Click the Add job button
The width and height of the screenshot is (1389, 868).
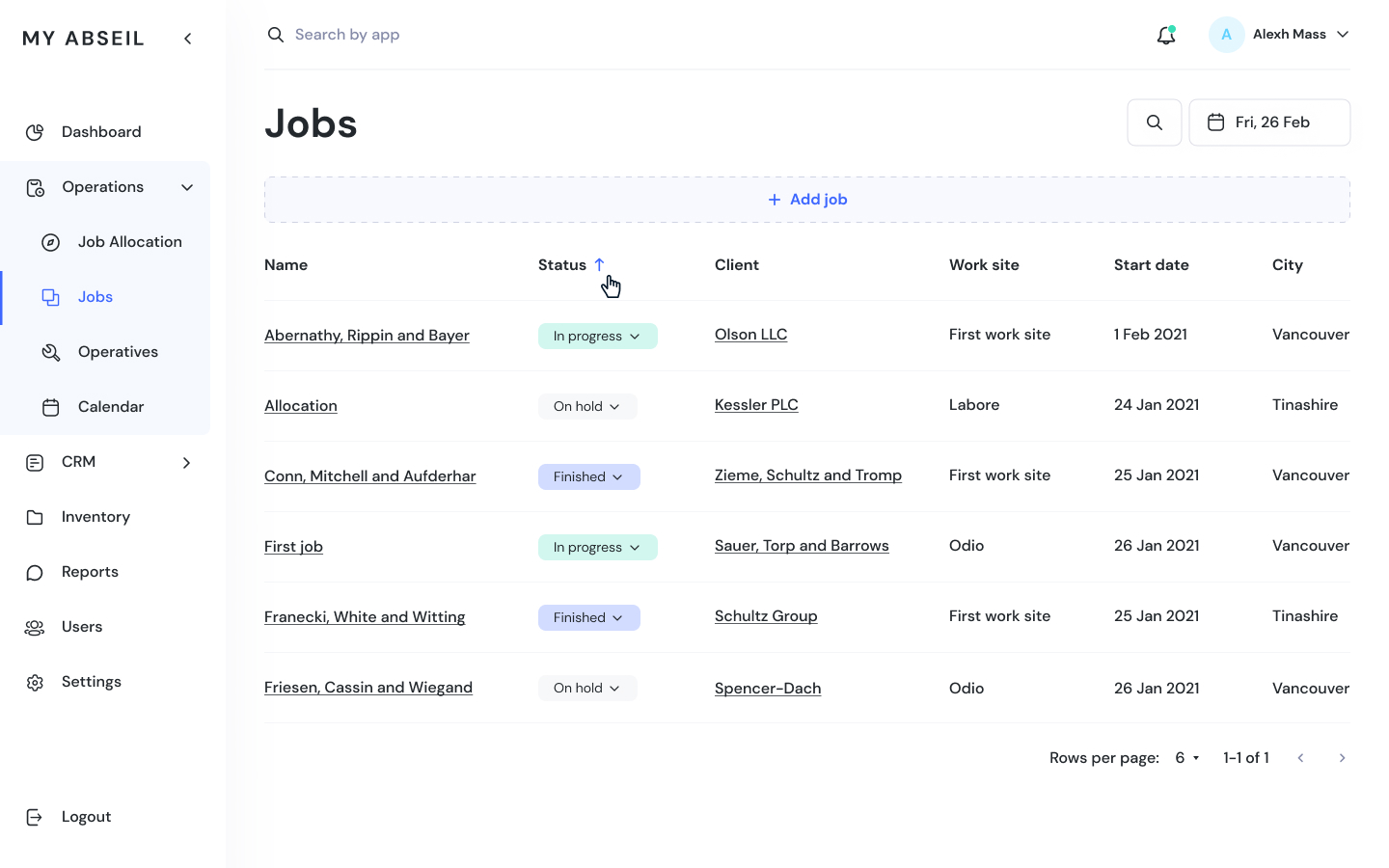coord(807,200)
